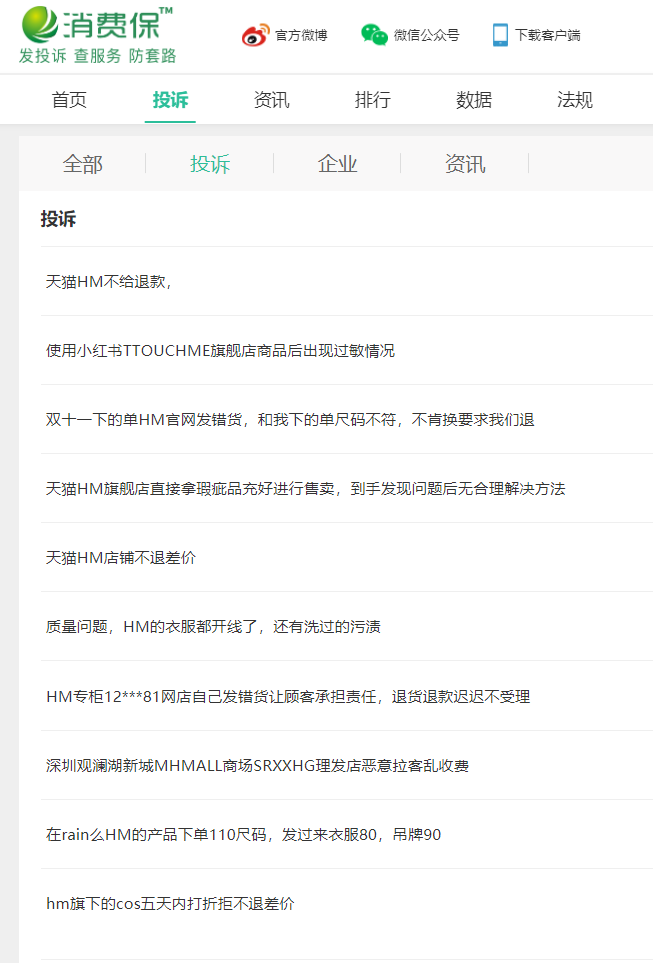Screen dimensions: 653x963
Task: Switch to the 企业 filter tab
Action: pos(337,164)
